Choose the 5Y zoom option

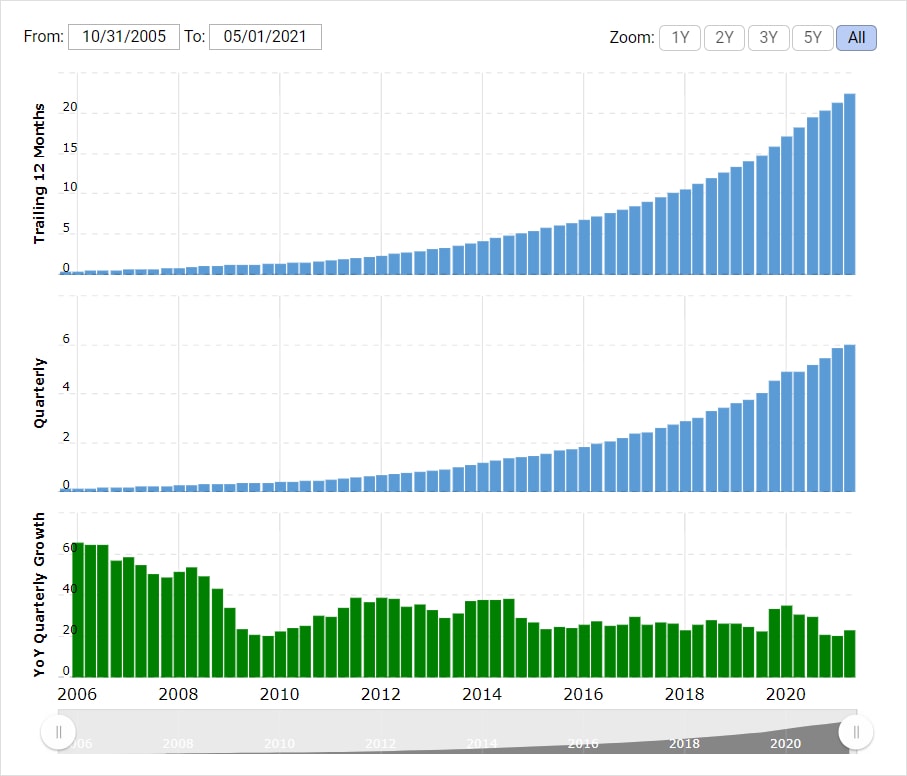click(x=812, y=38)
